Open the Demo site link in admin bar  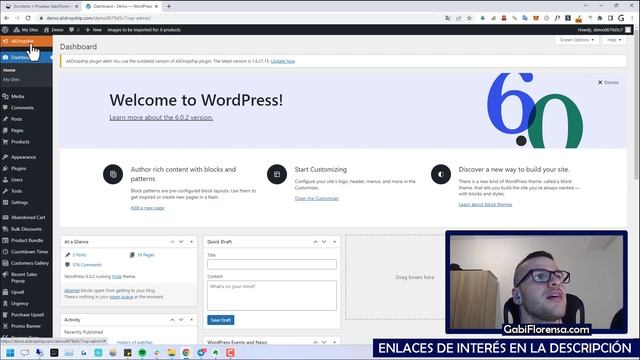click(53, 30)
